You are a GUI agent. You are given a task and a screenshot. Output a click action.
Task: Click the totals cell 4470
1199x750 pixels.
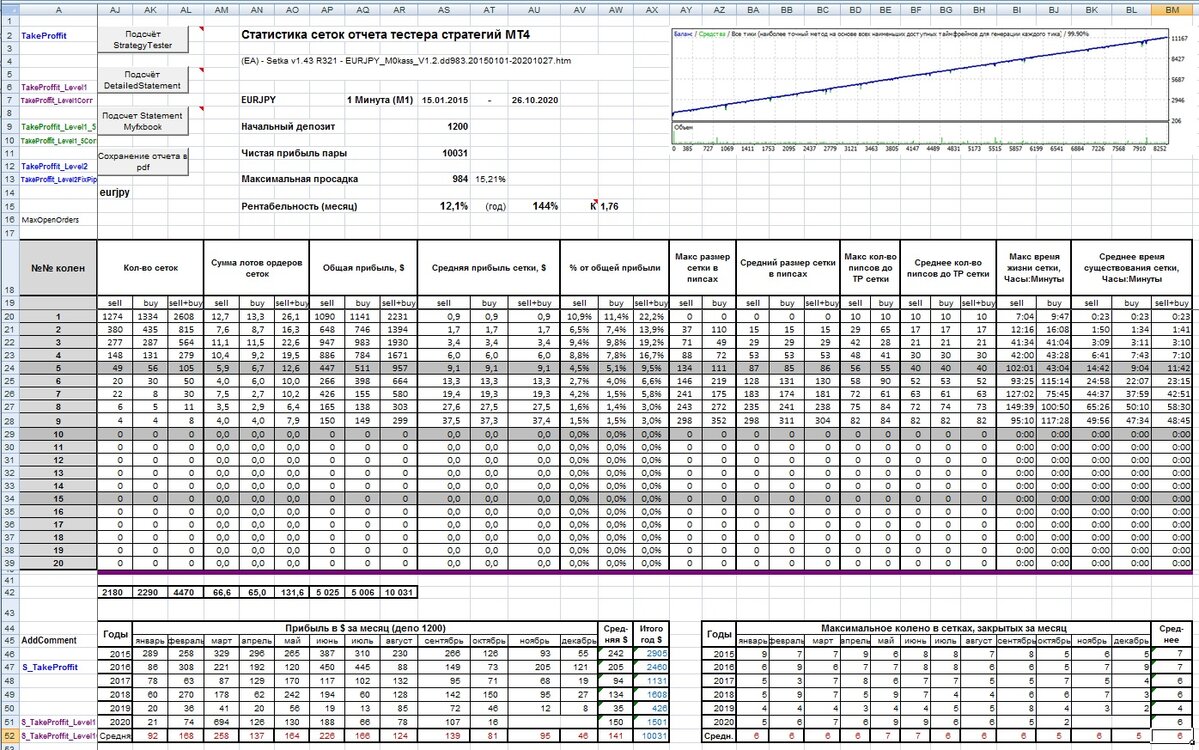[186, 593]
